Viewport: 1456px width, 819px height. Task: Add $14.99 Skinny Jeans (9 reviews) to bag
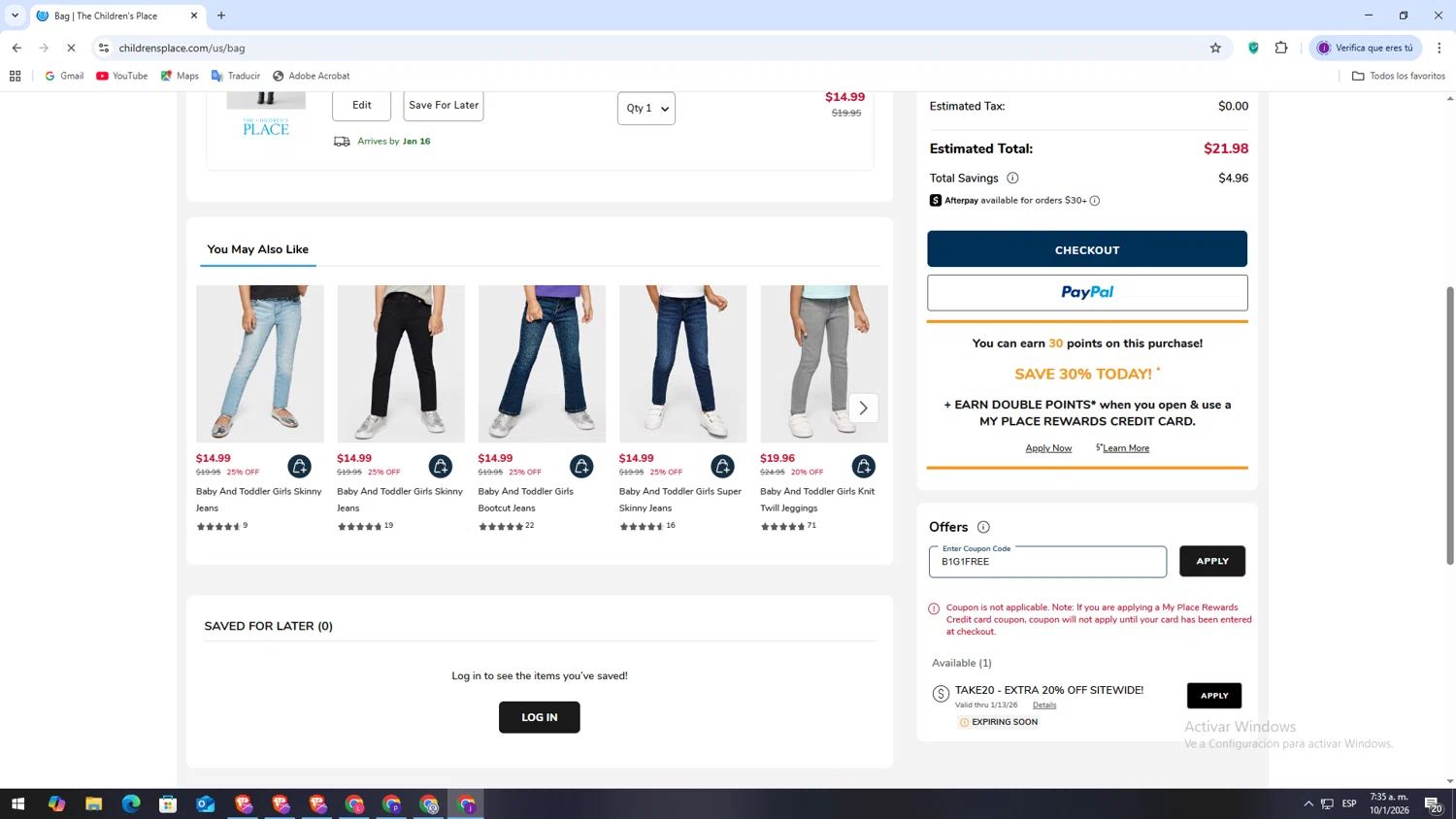tap(299, 467)
